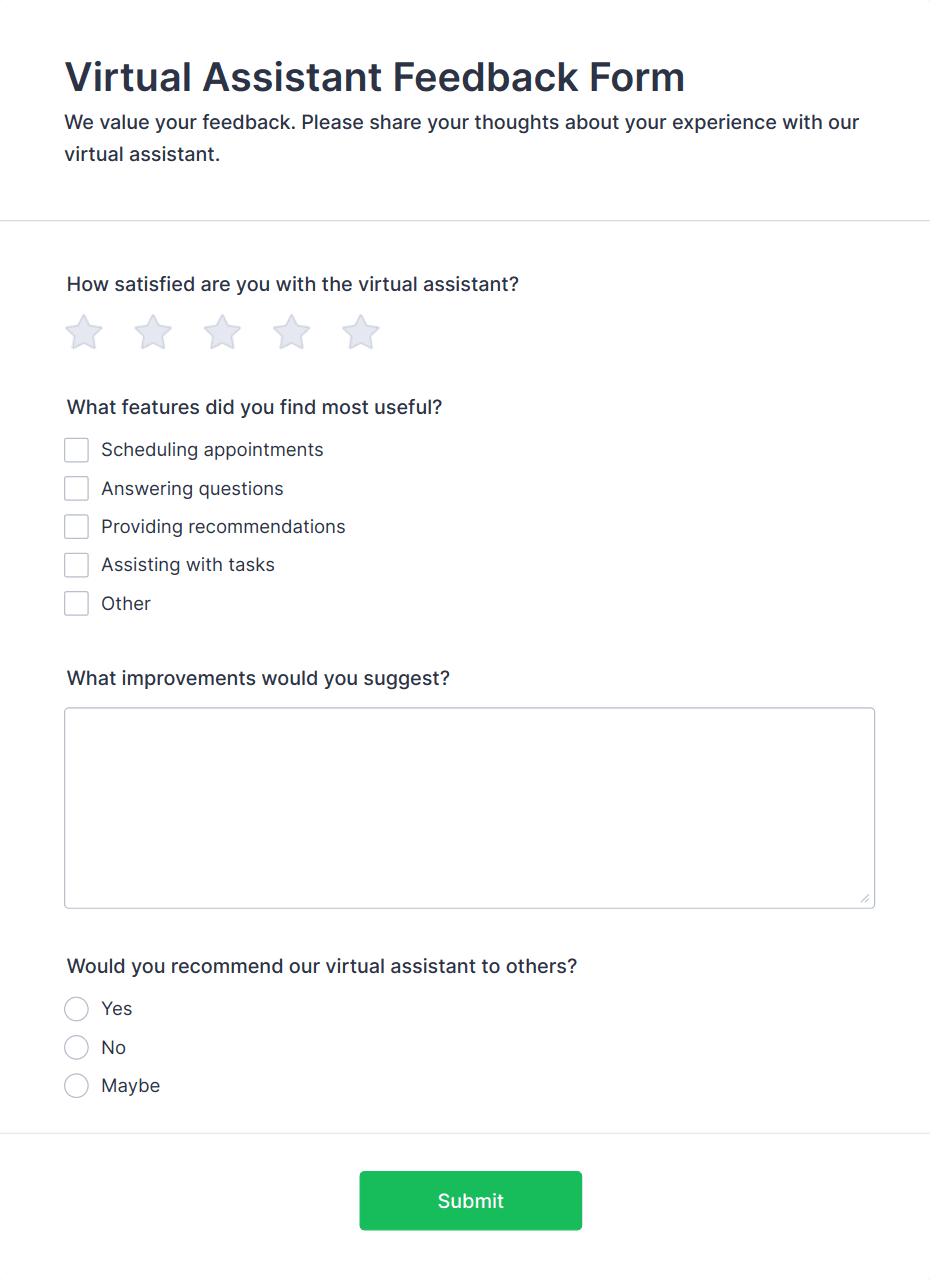
Task: Select a two-star satisfaction rating
Action: pos(152,332)
